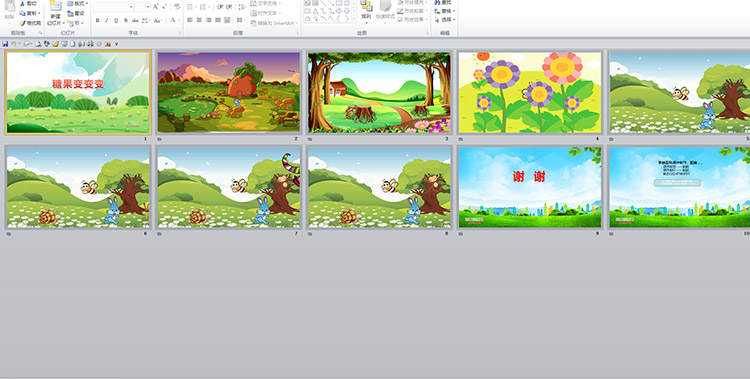
Task: Open the font color picker
Action: point(175,21)
